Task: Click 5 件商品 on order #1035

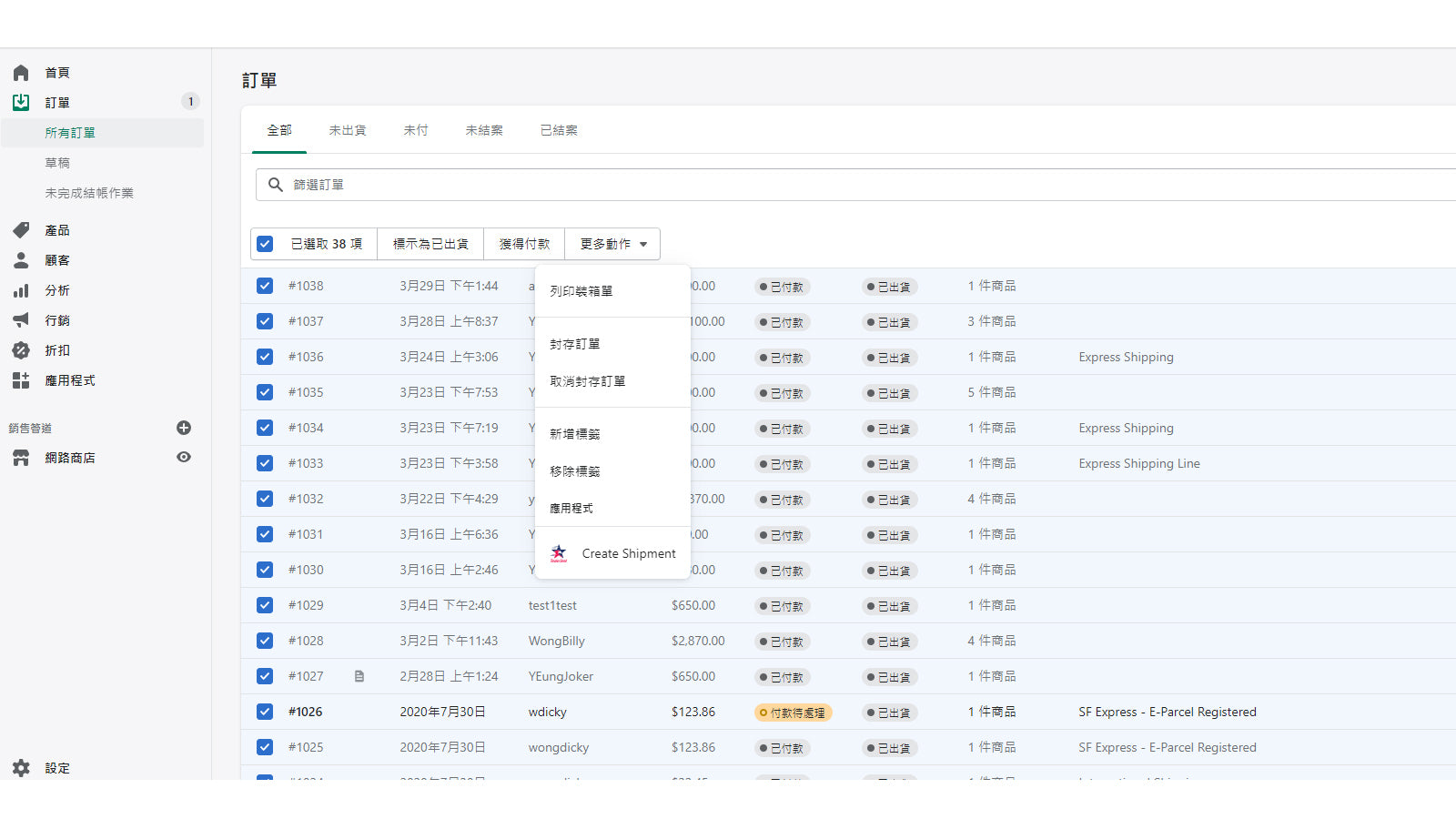Action: (992, 392)
